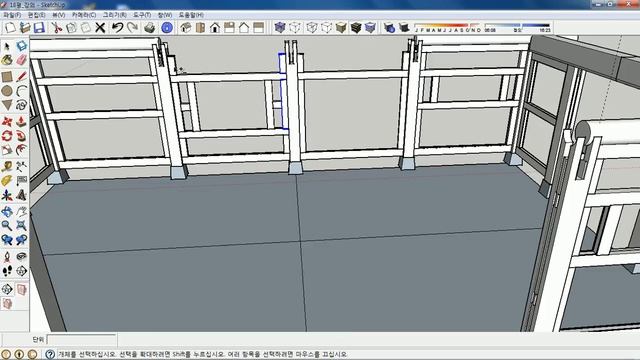640x360 pixels.
Task: Select the Freehand drawing tool
Action: (22, 105)
